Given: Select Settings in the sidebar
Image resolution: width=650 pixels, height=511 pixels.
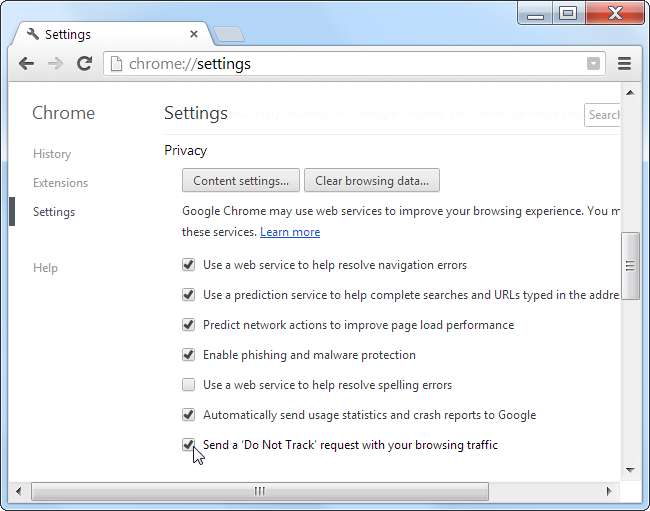Looking at the screenshot, I should coord(54,212).
